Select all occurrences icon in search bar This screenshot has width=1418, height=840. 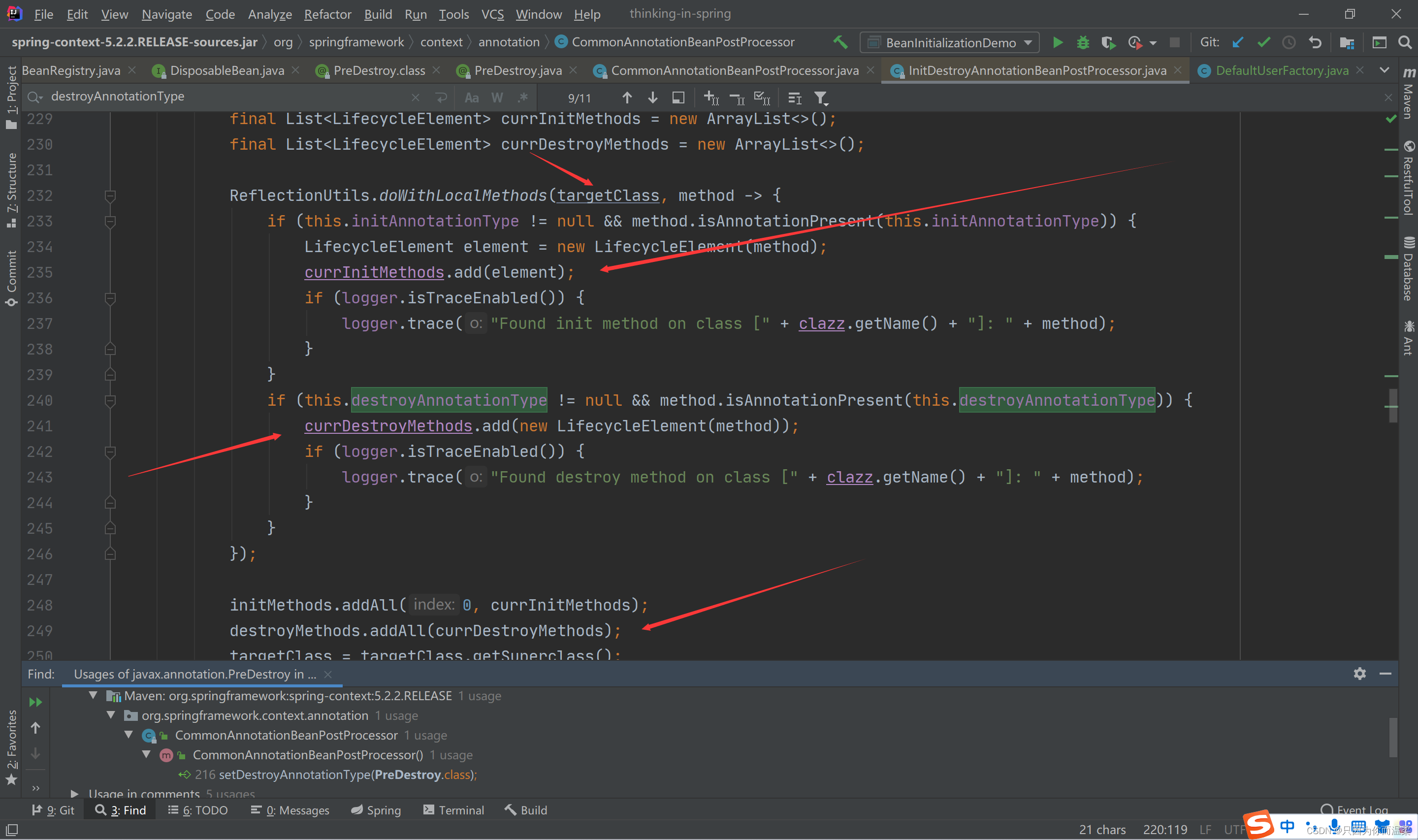pos(762,98)
